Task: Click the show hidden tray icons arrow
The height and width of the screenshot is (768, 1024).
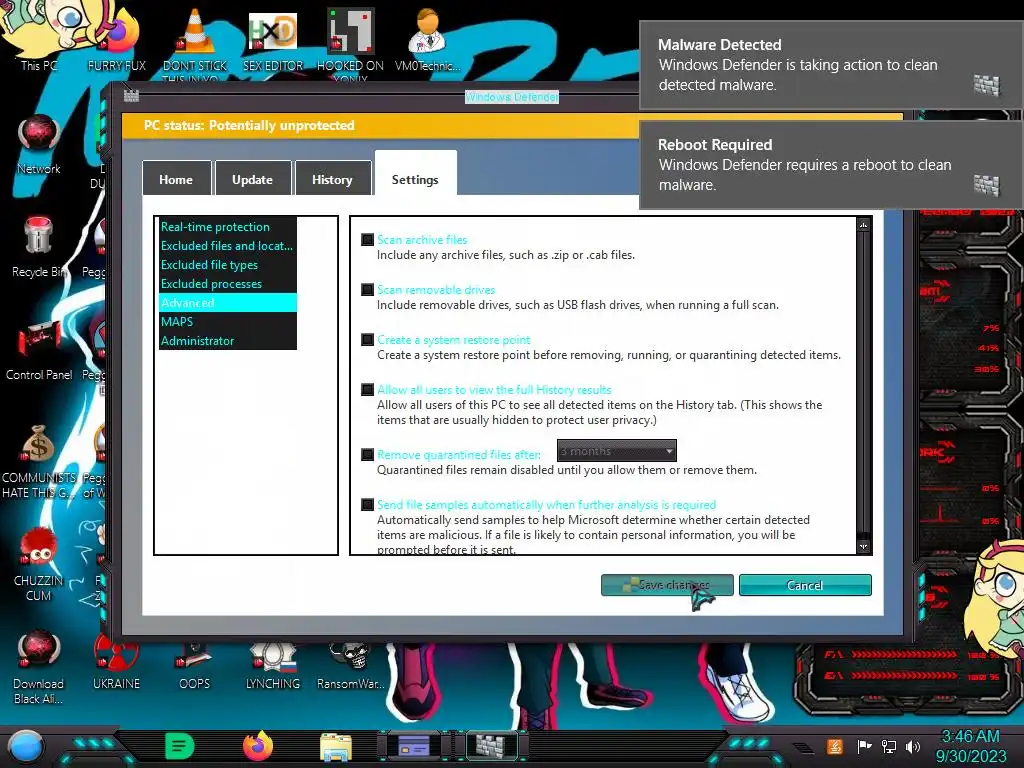Action: click(803, 747)
